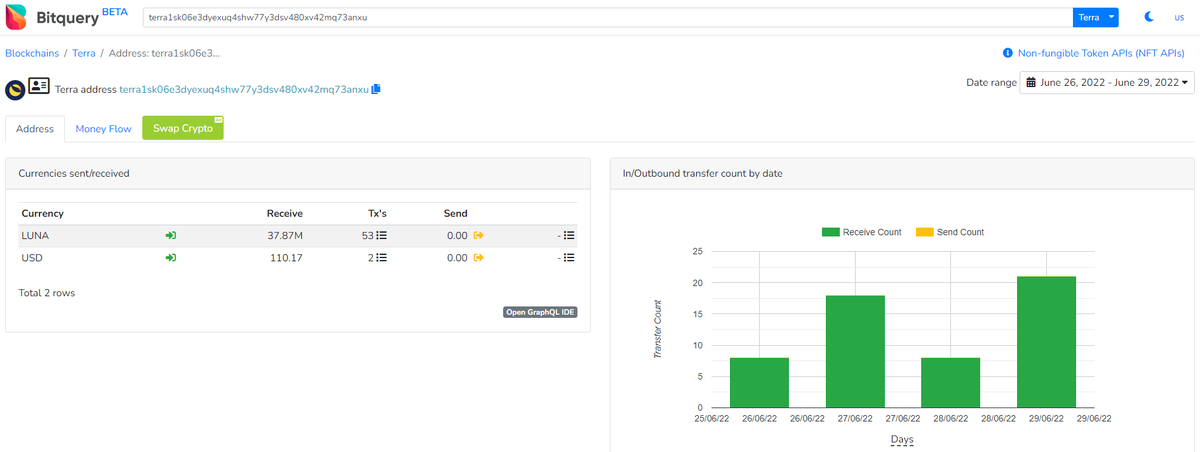Open the USD sent transactions list icon

click(x=569, y=258)
